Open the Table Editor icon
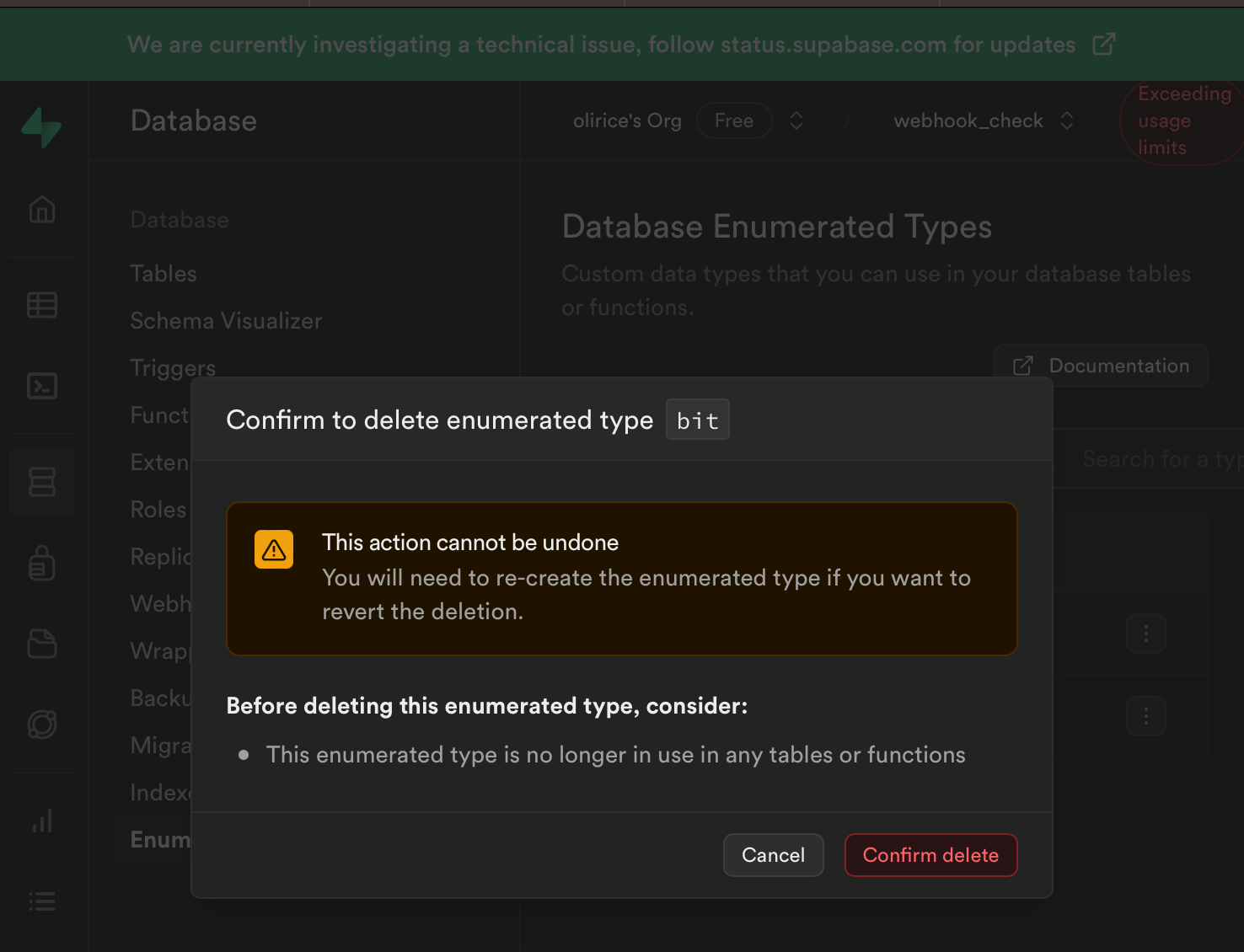The height and width of the screenshot is (952, 1244). coord(41,305)
